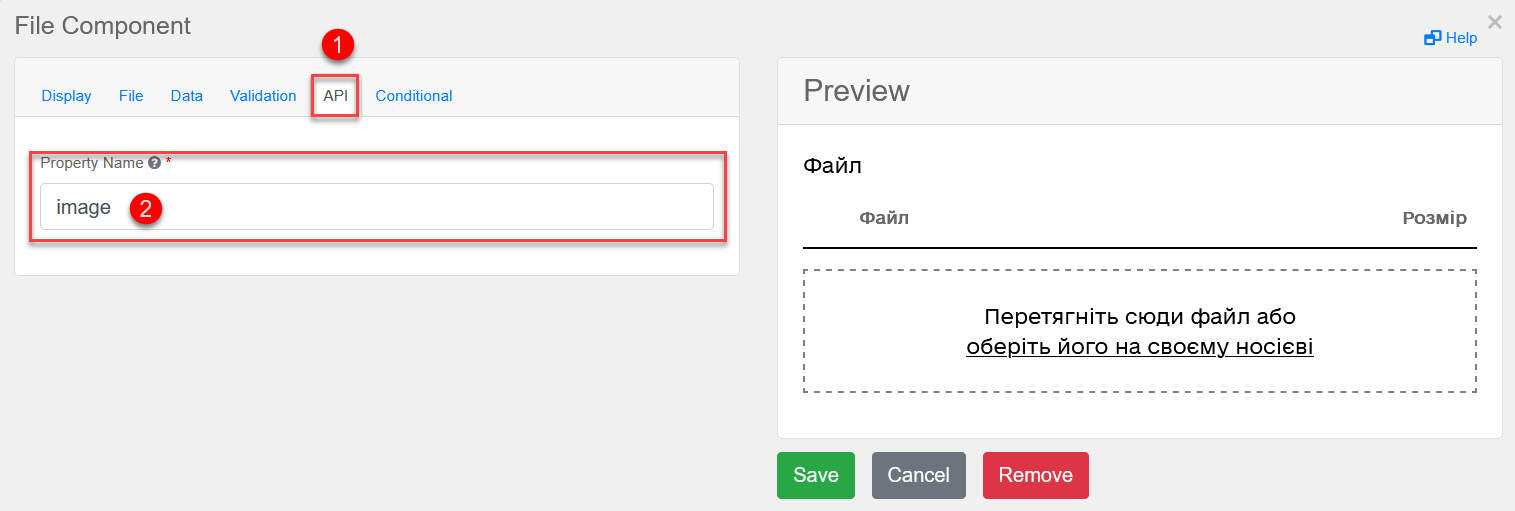Click the "оберіть його на своєму носієві" link
Image resolution: width=1515 pixels, height=511 pixels.
pyautogui.click(x=1139, y=348)
